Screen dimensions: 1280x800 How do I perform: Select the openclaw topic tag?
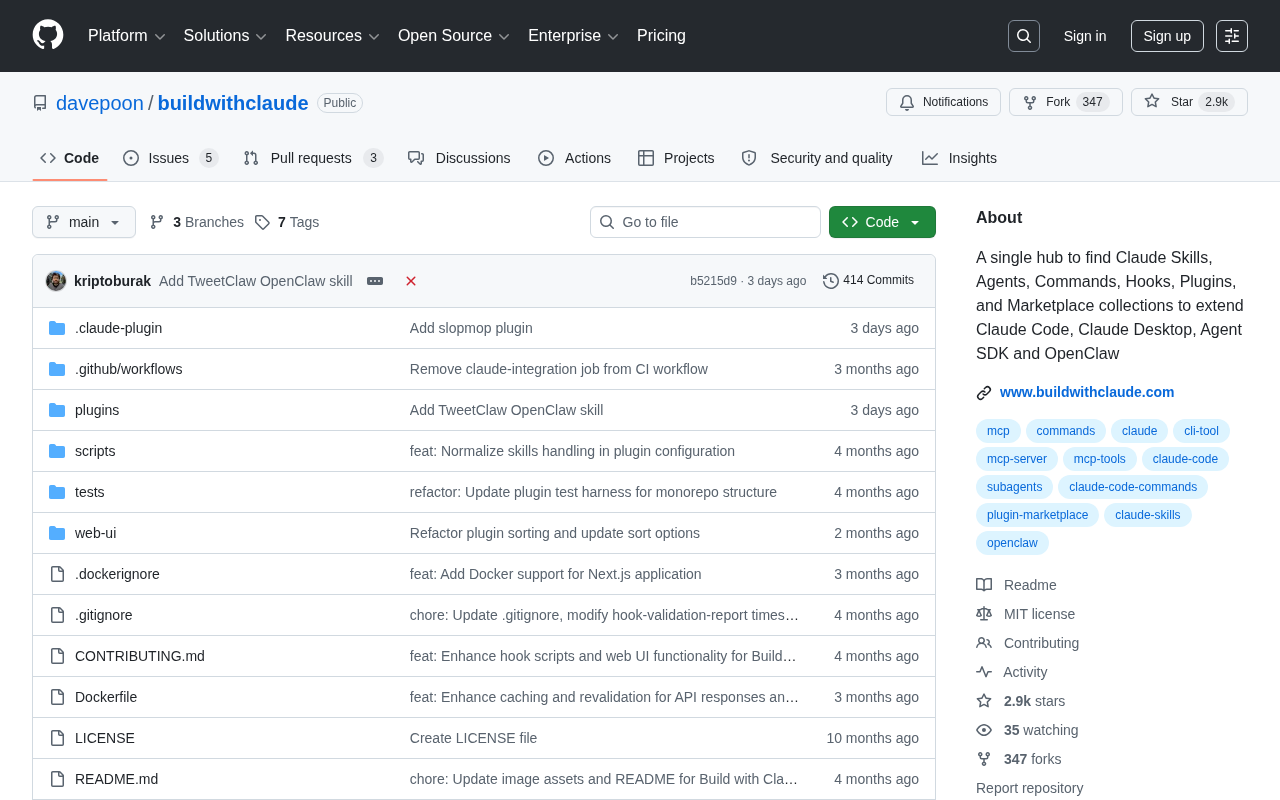1012,543
